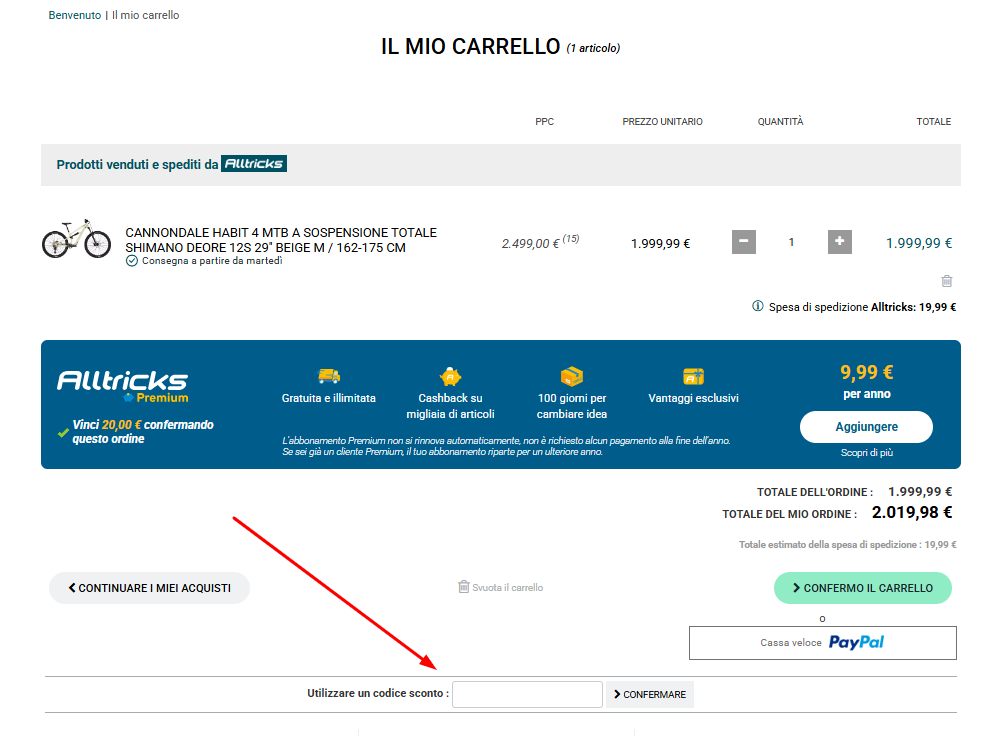Click the Svuota il carrello trash icon
This screenshot has width=994, height=736.
coord(462,587)
